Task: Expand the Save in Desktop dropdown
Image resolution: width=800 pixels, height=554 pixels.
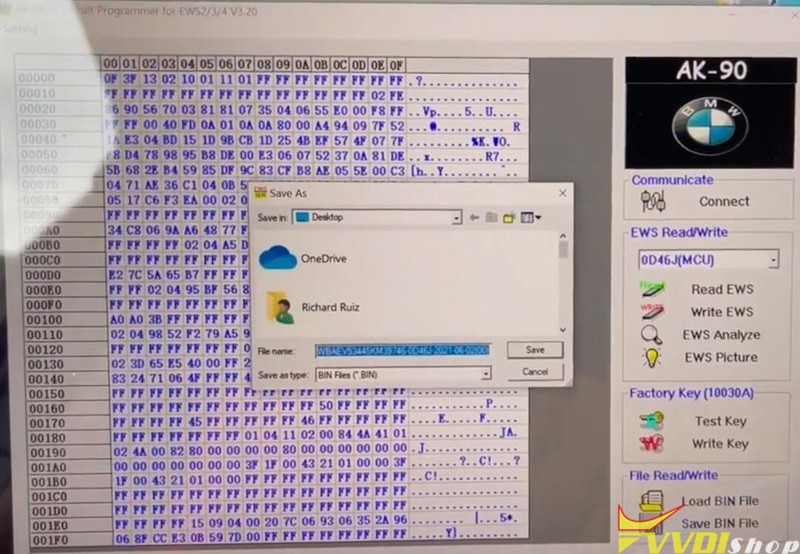Action: [x=456, y=218]
